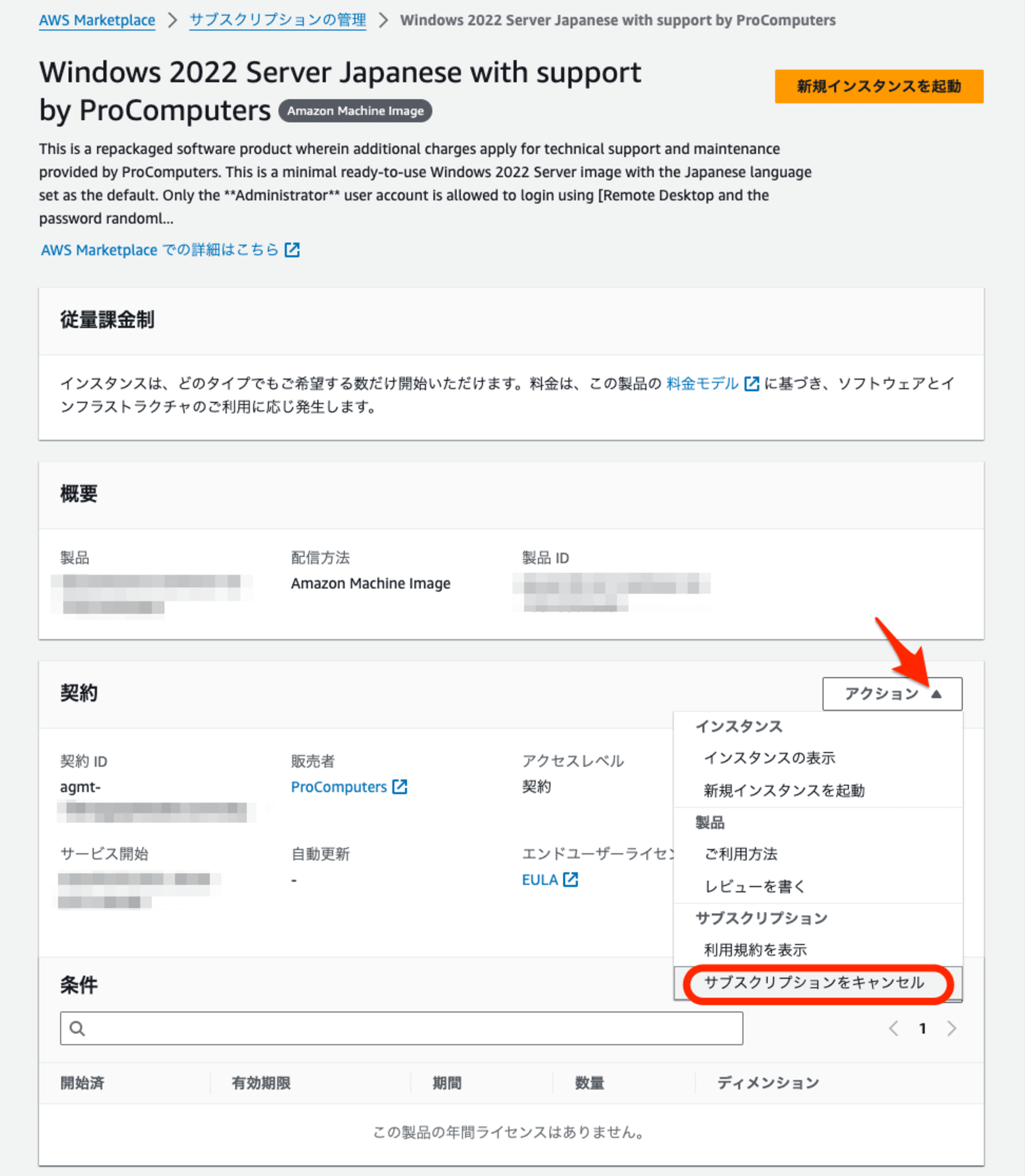Select 利用規約を表示 menu item
The image size is (1025, 1176).
(818, 950)
